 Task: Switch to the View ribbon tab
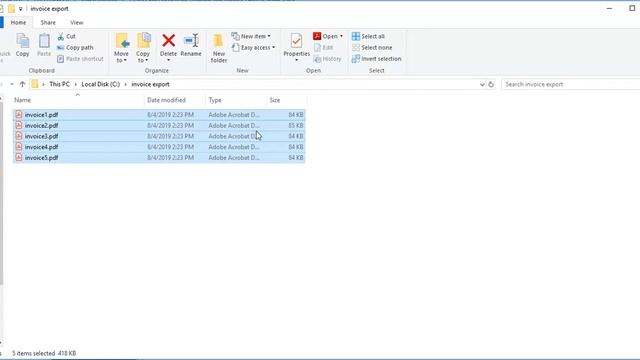coord(76,22)
